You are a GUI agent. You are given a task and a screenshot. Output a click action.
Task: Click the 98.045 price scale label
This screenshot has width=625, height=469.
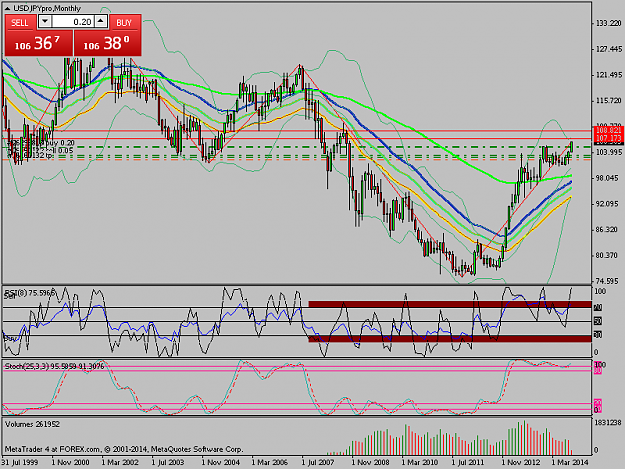click(x=607, y=178)
